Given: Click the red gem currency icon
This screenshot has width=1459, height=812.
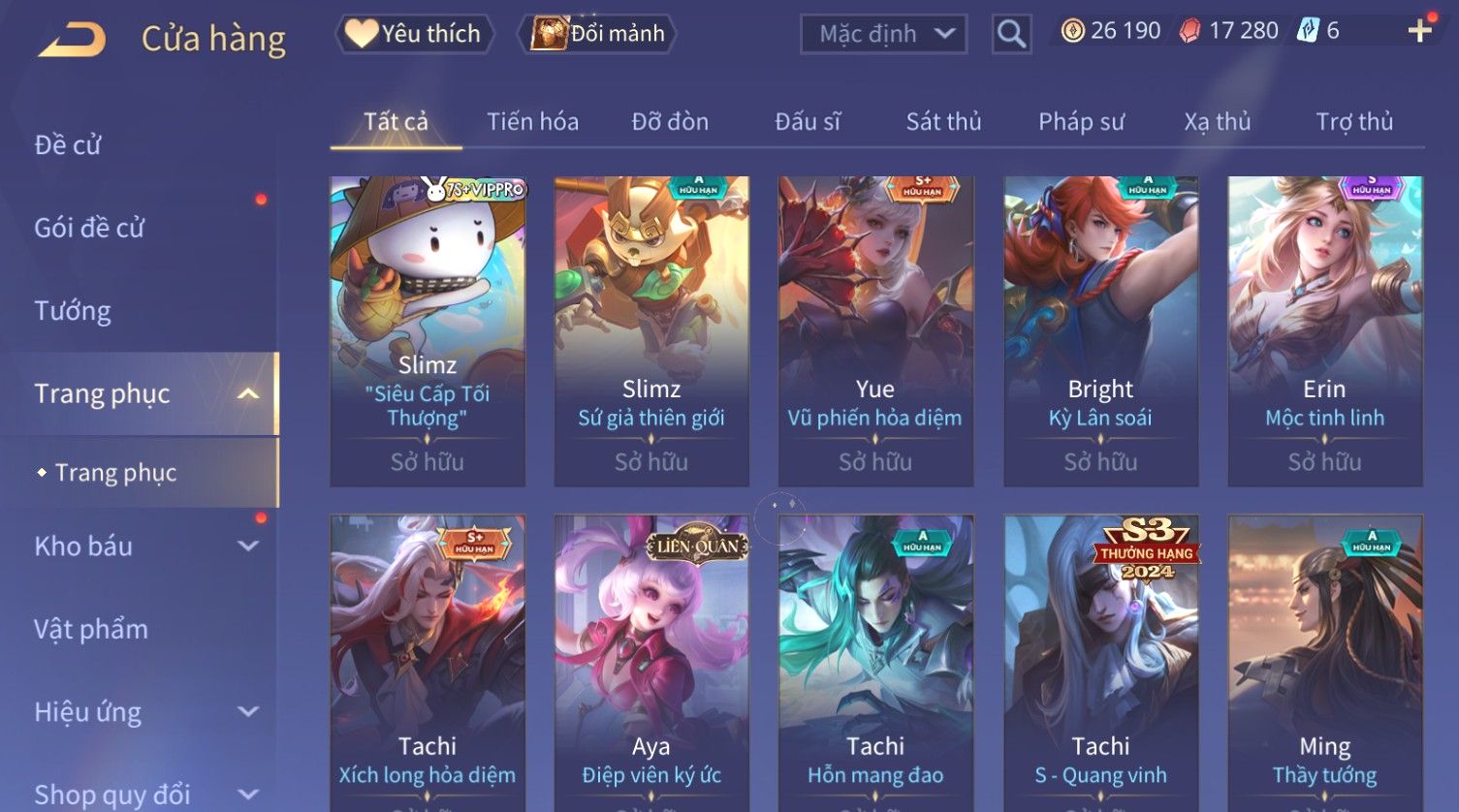Looking at the screenshot, I should tap(1189, 31).
